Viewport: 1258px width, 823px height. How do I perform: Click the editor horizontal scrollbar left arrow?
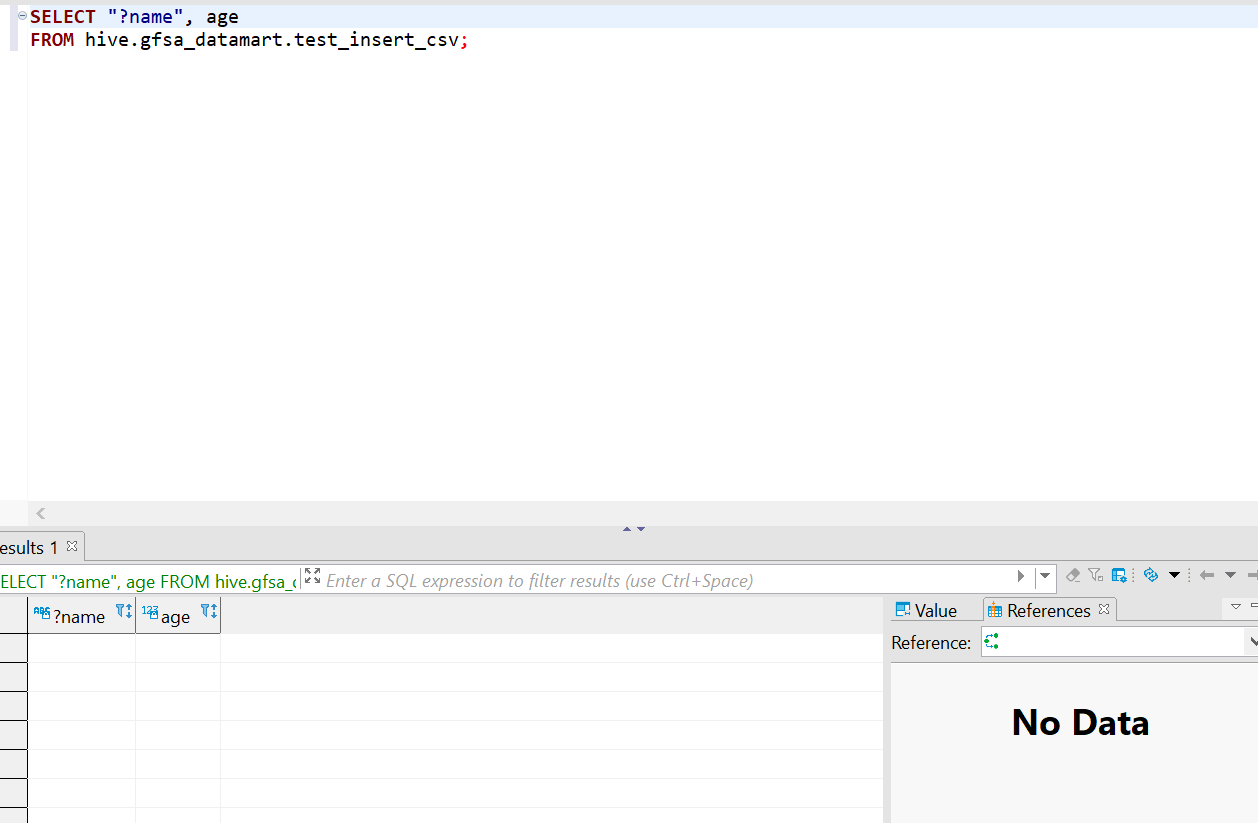[x=40, y=513]
